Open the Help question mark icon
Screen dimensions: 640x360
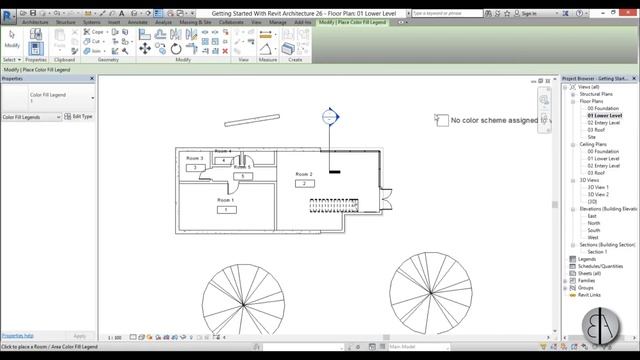click(x=579, y=13)
